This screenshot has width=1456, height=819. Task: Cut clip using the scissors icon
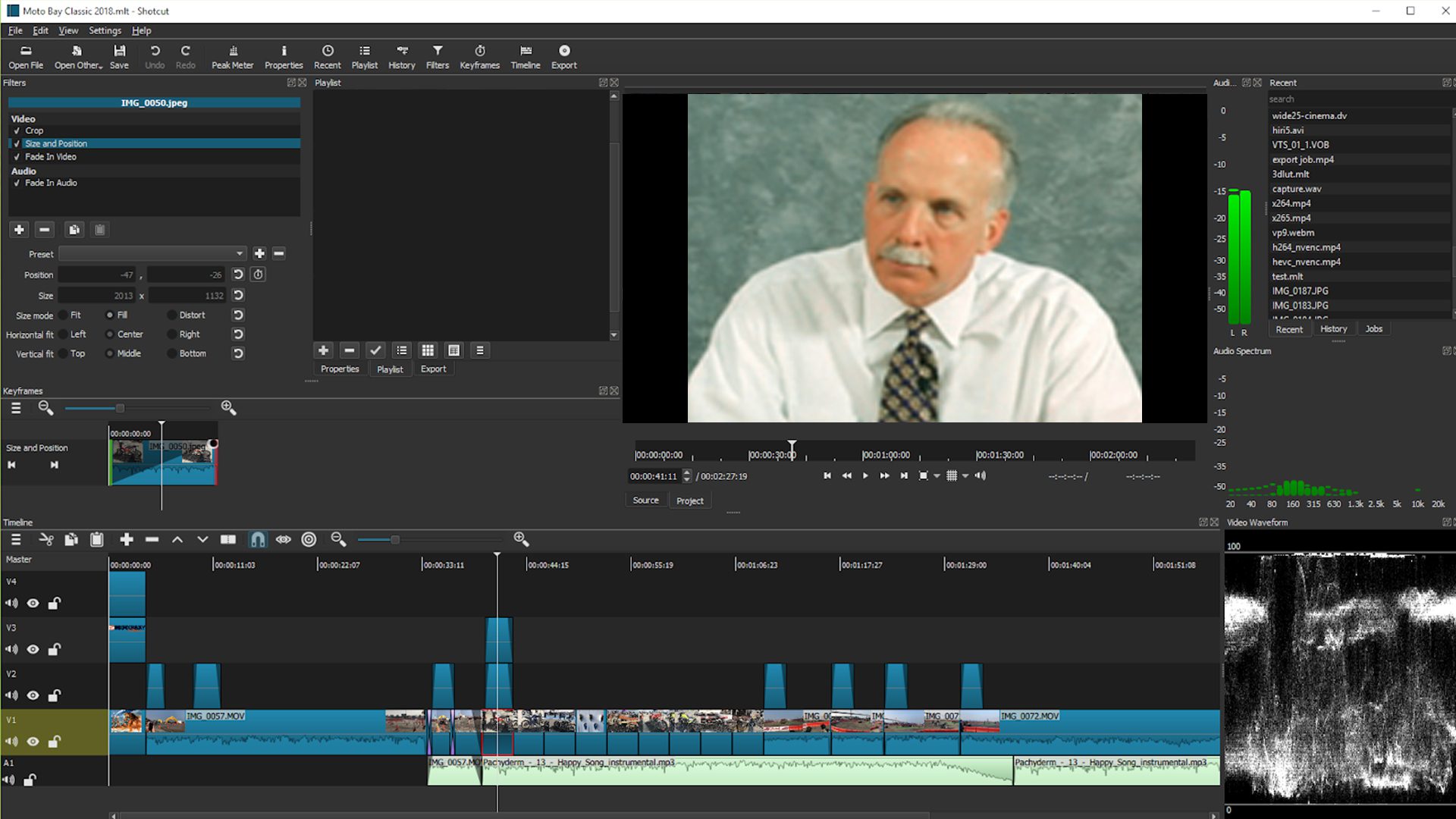point(46,539)
